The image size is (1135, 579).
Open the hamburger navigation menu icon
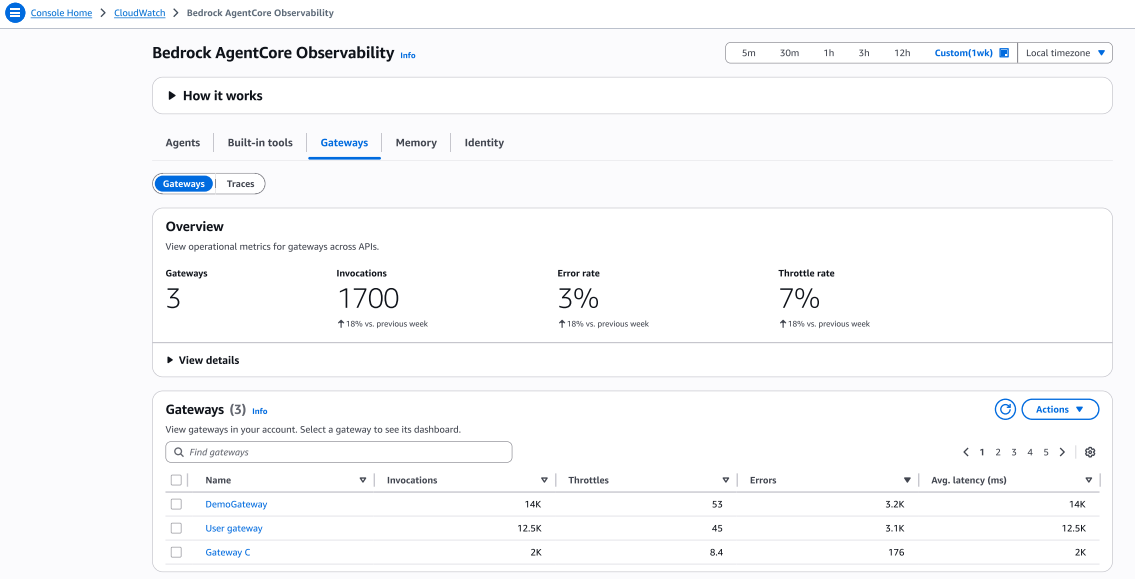click(x=14, y=13)
